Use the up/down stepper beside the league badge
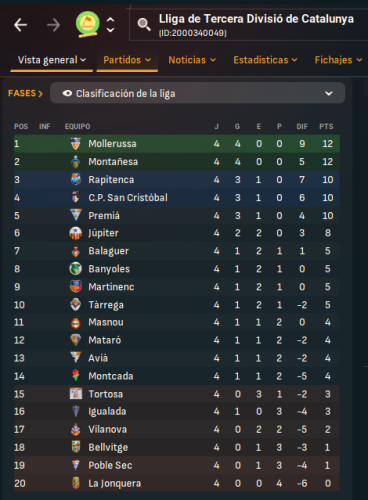The width and height of the screenshot is (368, 500). tap(110, 25)
